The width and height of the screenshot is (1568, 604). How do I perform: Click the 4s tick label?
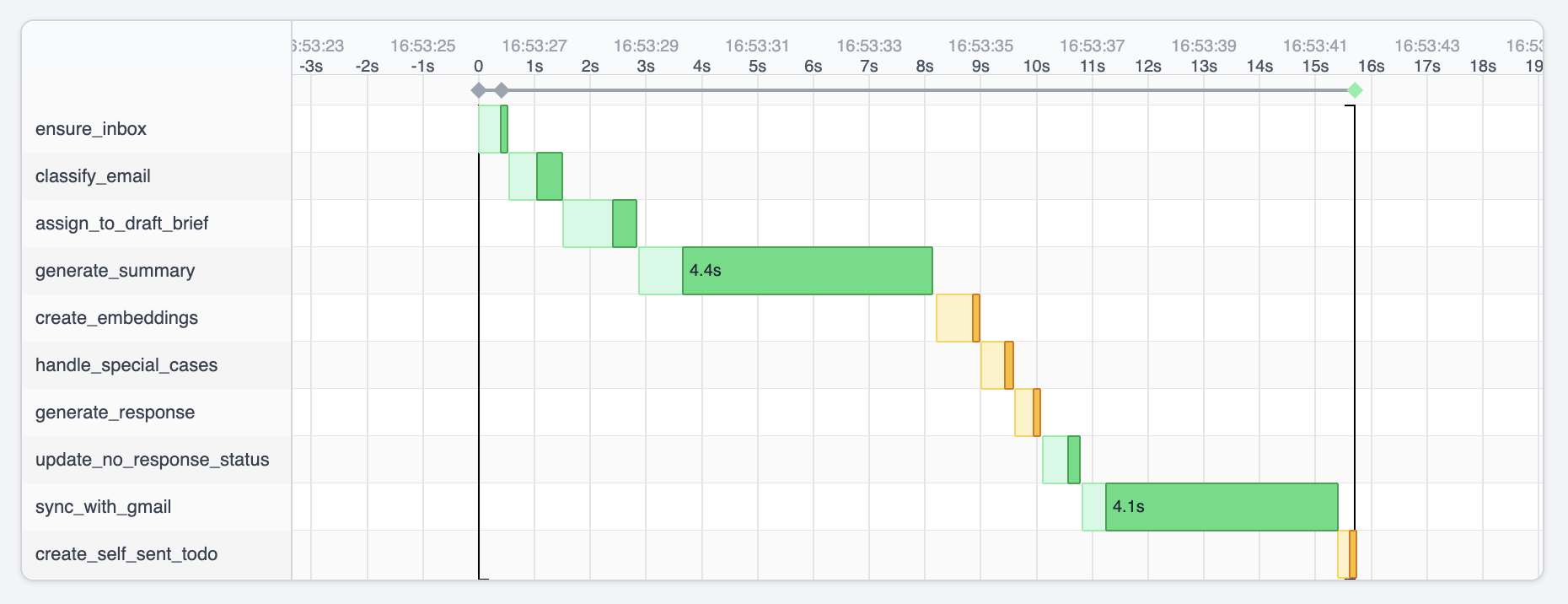pos(701,66)
